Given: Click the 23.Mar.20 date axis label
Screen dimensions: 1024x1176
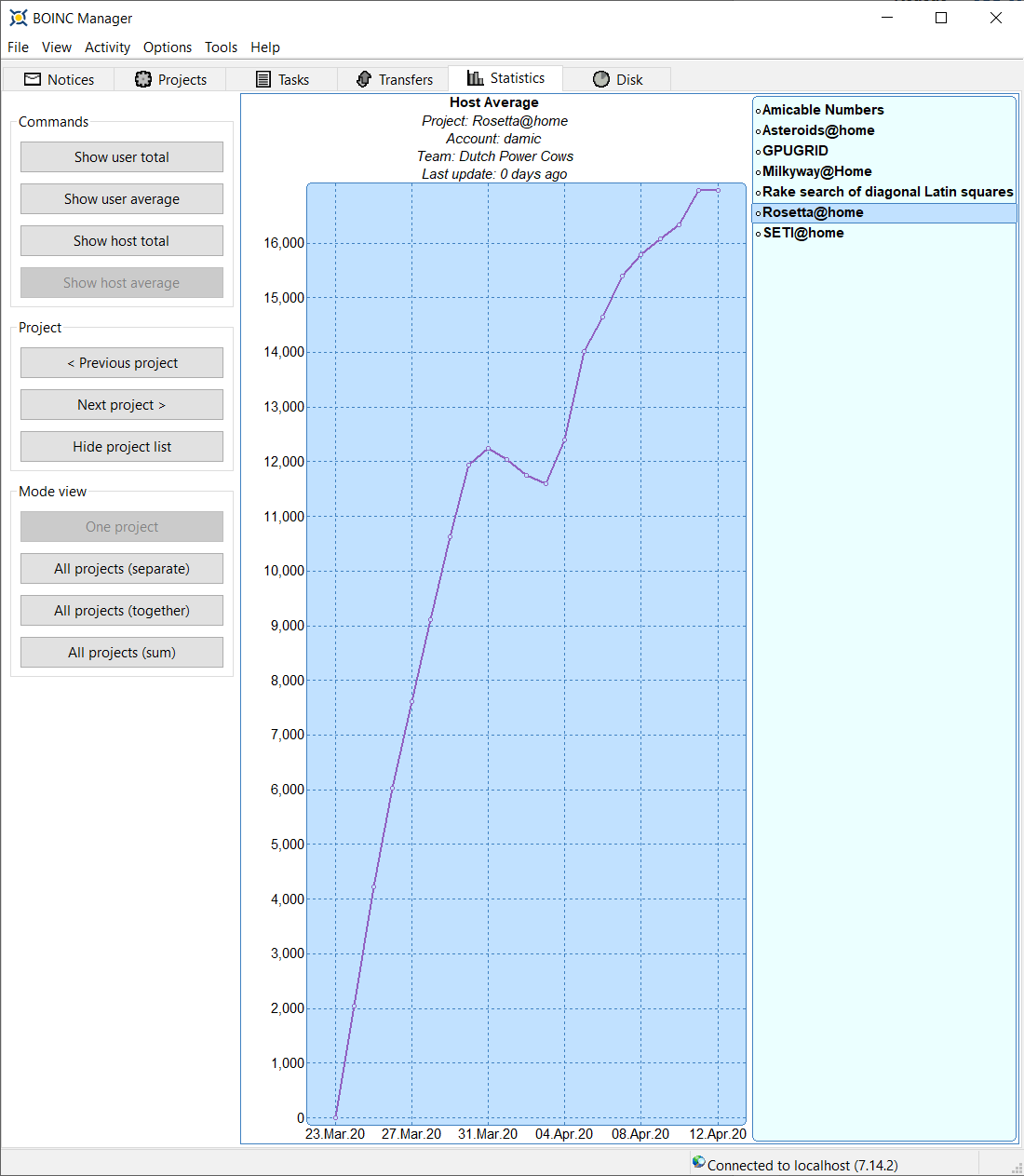Looking at the screenshot, I should [x=335, y=1134].
